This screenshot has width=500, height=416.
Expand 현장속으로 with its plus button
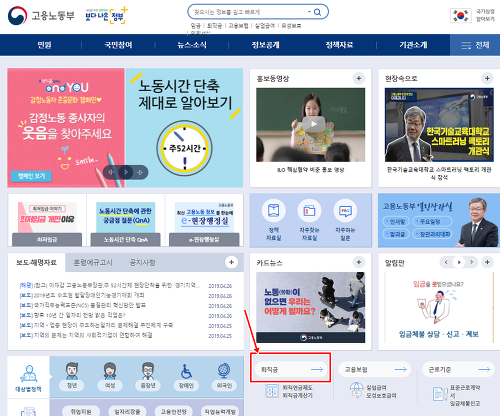487,79
